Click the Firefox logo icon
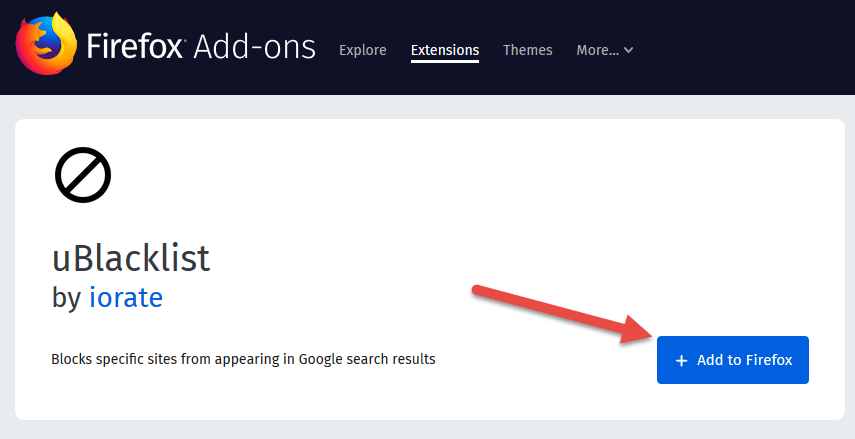This screenshot has height=439, width=855. tap(45, 46)
